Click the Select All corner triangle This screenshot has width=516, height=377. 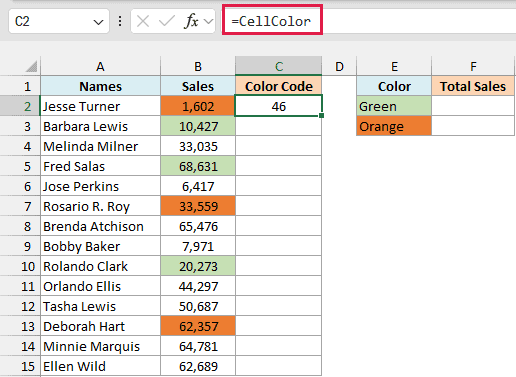pos(31,66)
